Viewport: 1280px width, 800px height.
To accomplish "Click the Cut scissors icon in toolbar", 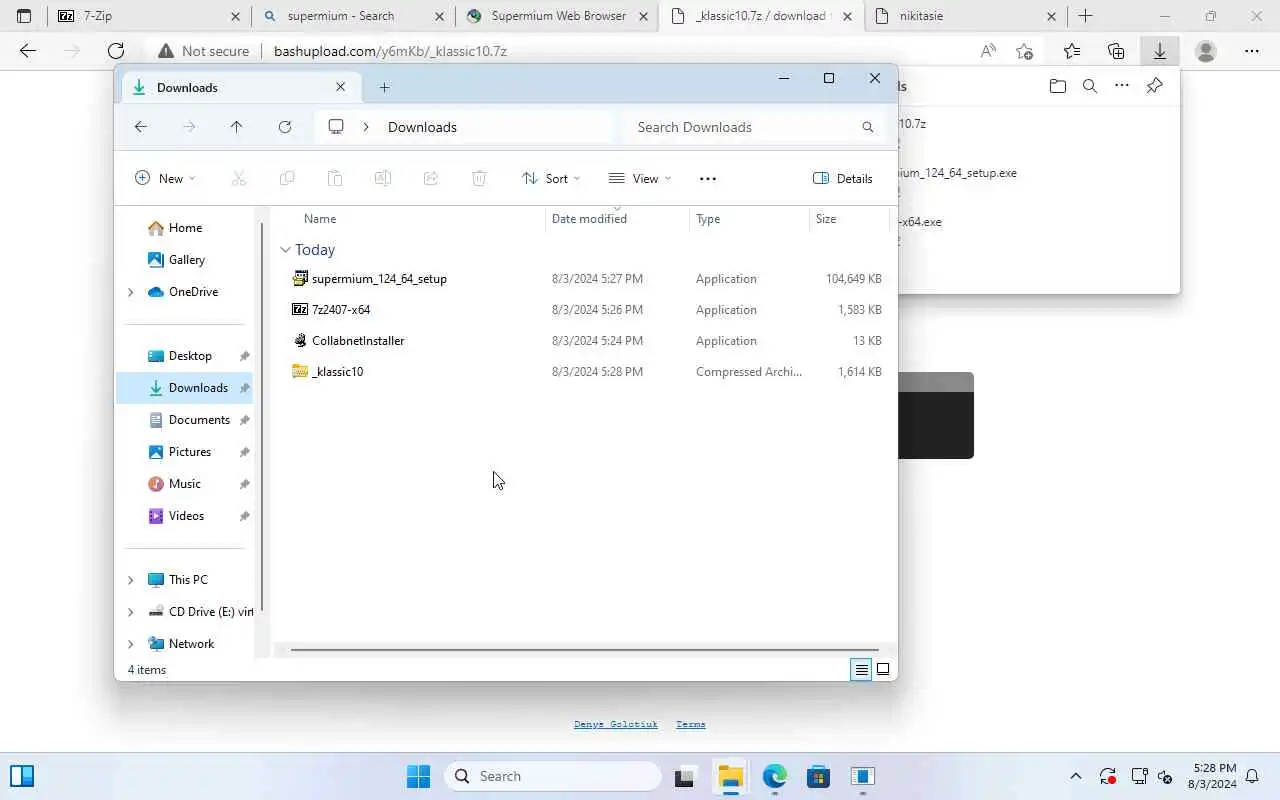I will [239, 178].
